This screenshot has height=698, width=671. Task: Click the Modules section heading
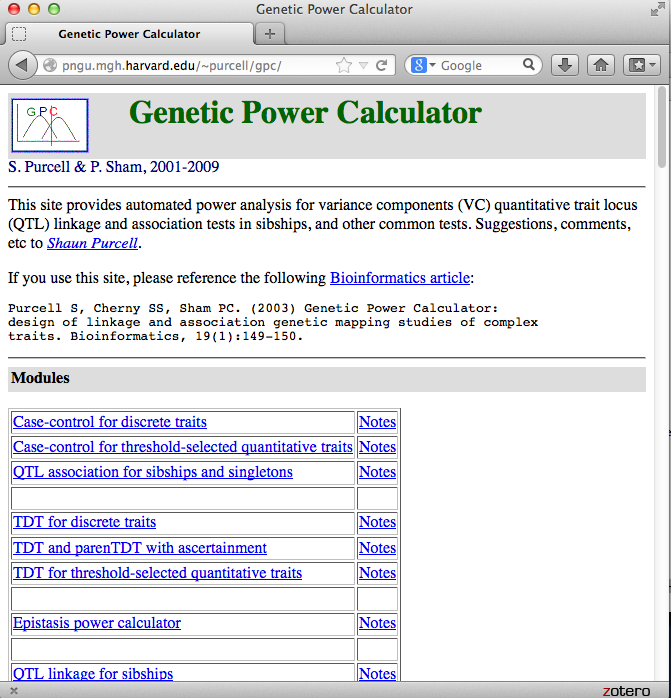pos(40,378)
